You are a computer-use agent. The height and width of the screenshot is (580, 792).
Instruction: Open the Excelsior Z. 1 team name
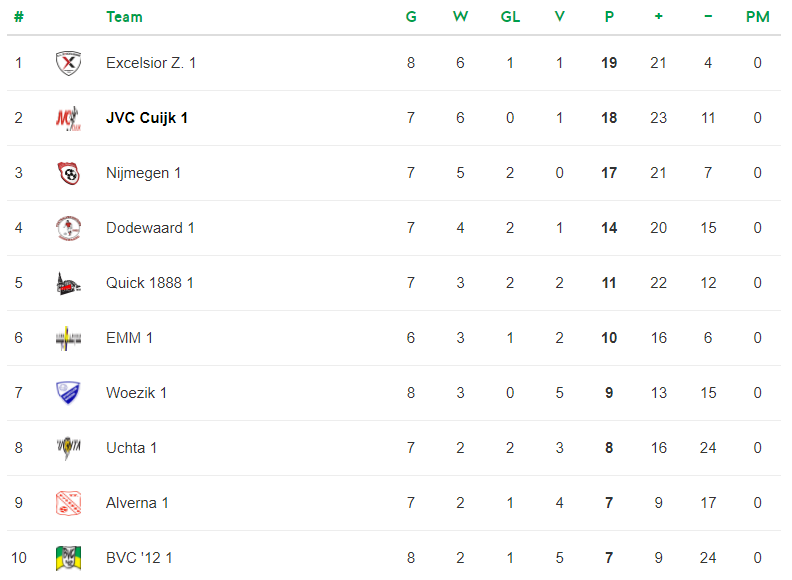click(151, 63)
